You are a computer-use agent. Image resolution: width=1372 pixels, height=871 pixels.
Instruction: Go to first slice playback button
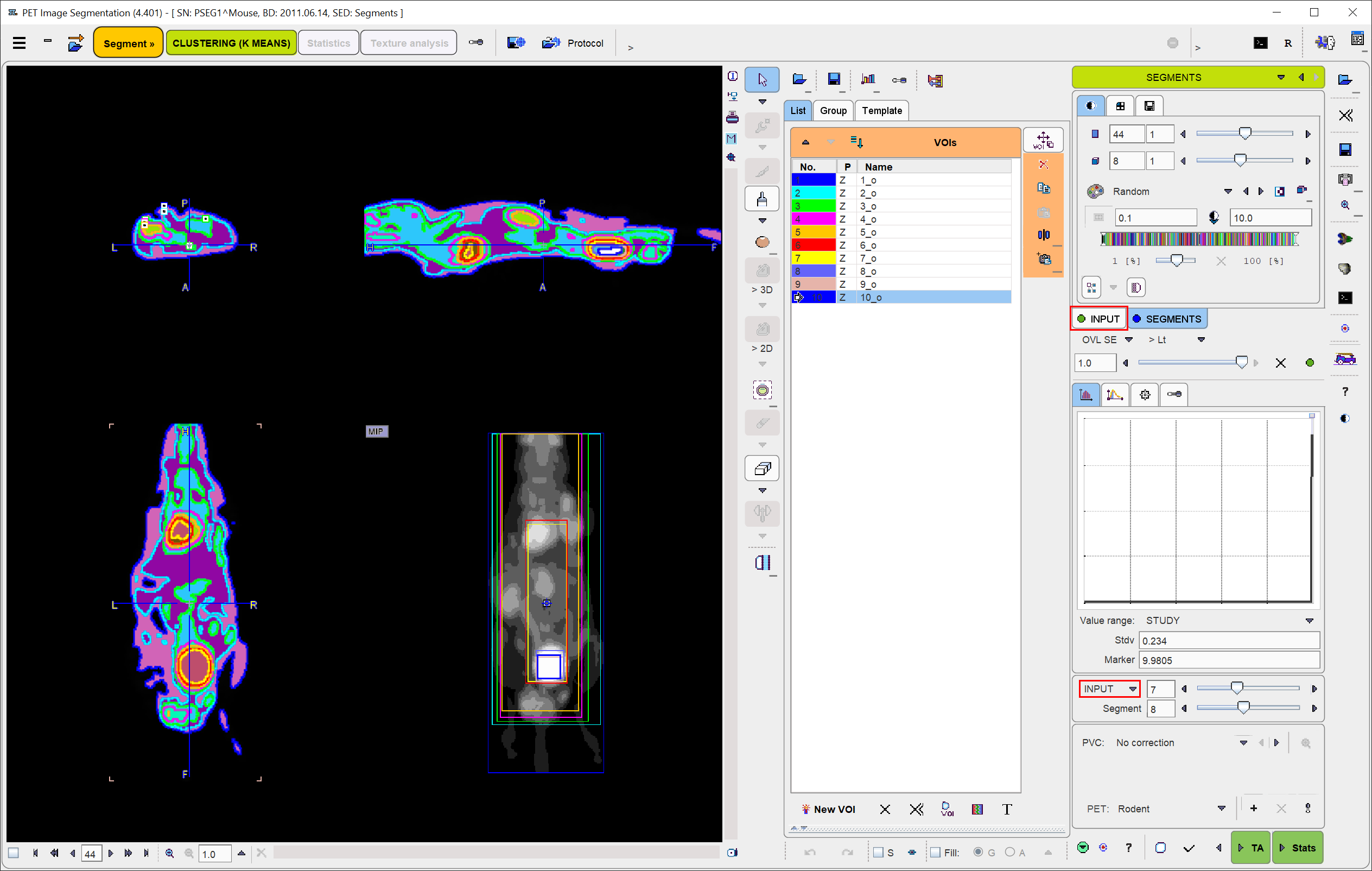35,853
